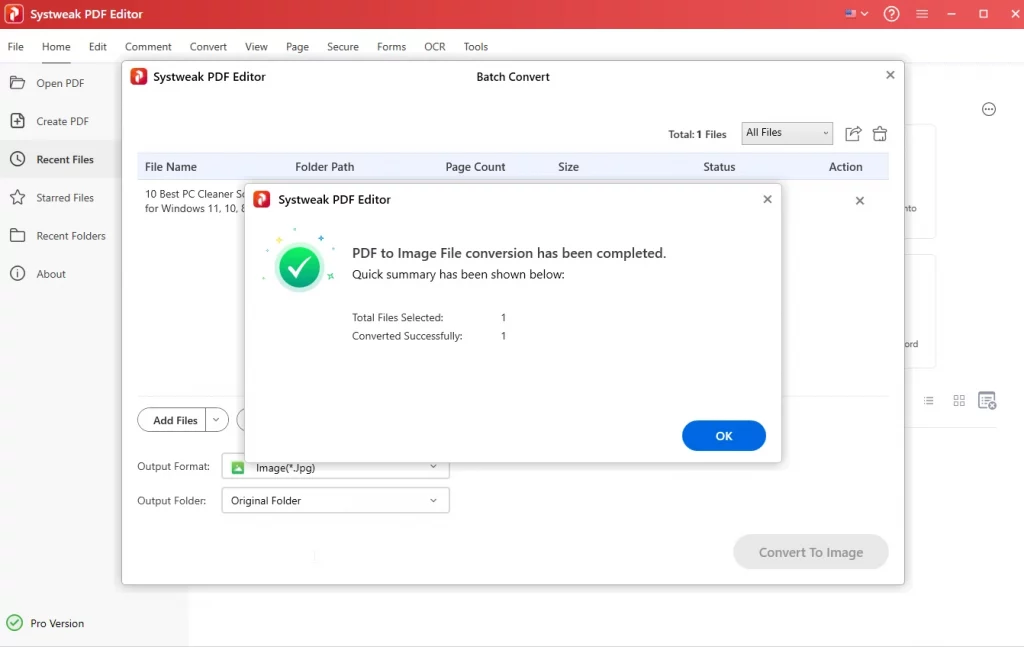Viewport: 1024px width, 647px height.
Task: Open the Page tab
Action: point(297,46)
